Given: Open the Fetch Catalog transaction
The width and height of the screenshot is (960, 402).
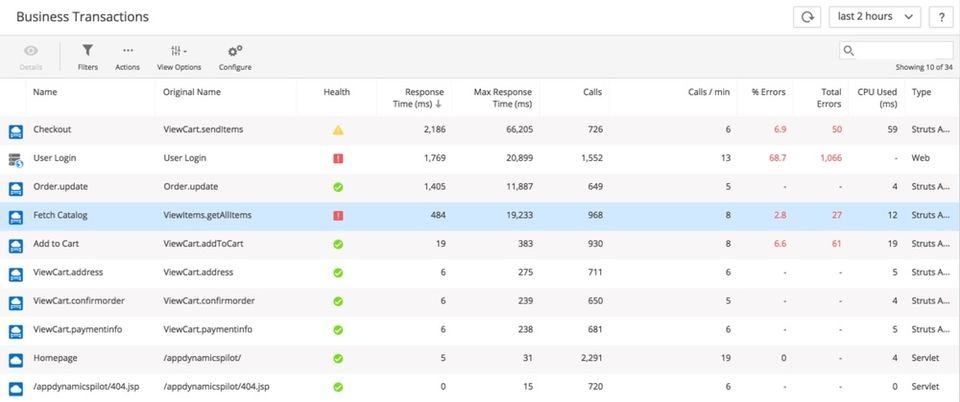Looking at the screenshot, I should [59, 215].
